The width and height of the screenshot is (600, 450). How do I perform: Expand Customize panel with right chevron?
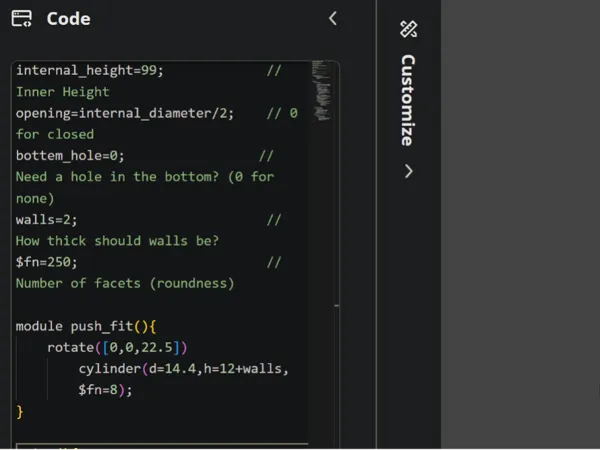coord(409,171)
